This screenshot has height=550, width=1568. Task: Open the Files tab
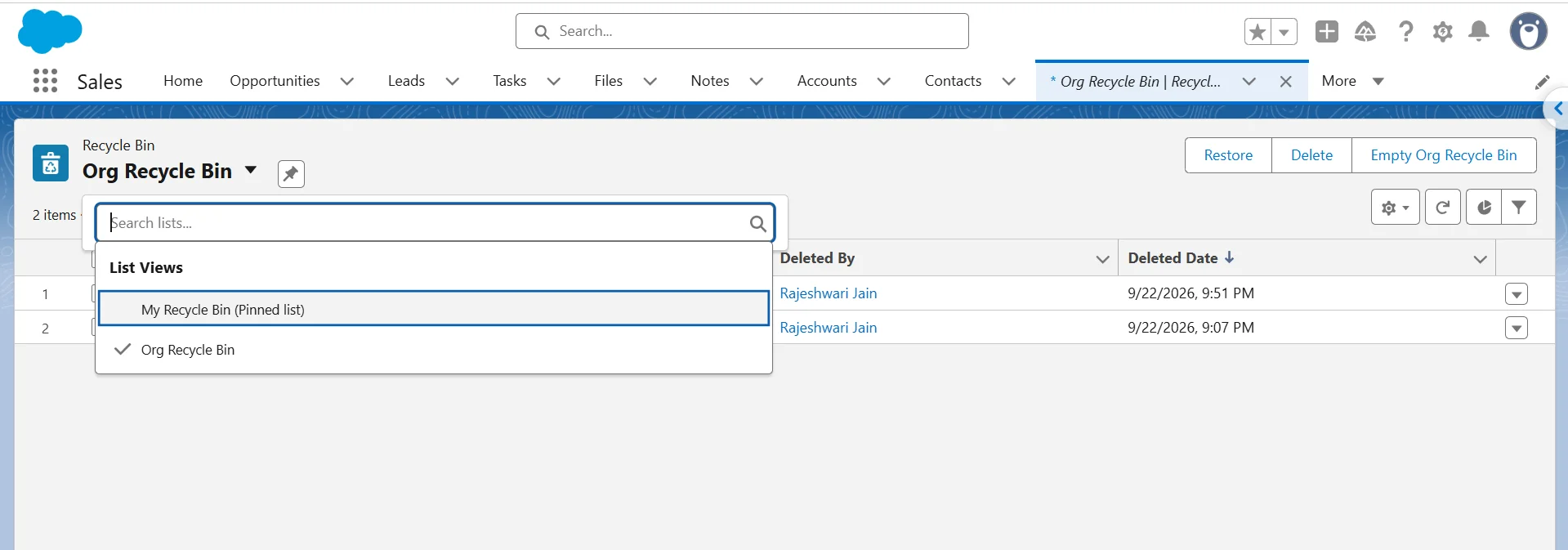point(608,81)
